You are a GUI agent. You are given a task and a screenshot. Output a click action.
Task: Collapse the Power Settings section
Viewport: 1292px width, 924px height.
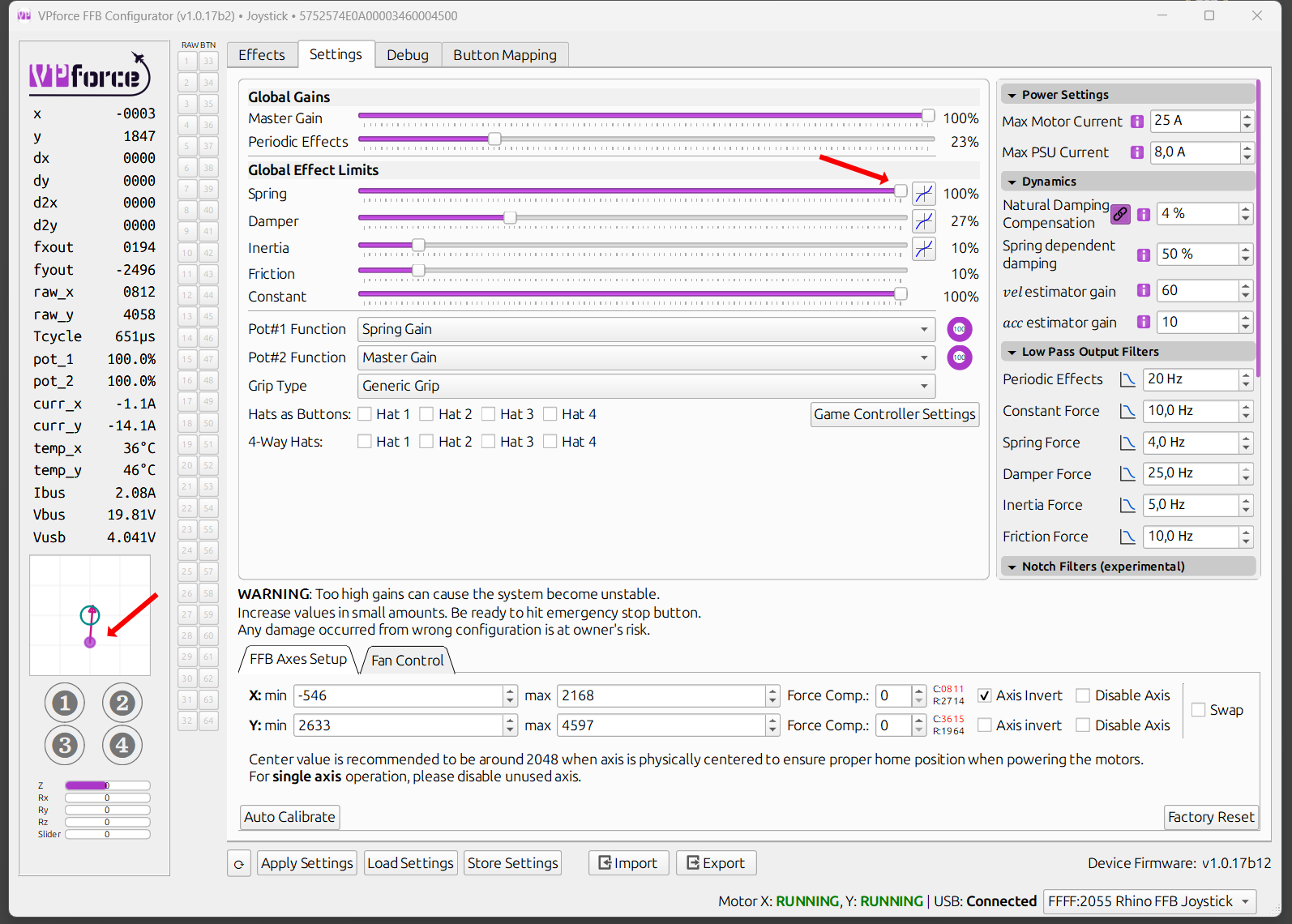click(x=1127, y=95)
